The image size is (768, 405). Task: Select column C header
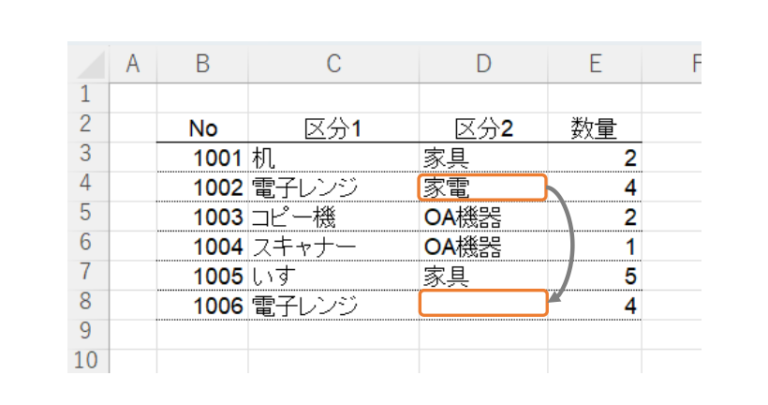pos(333,64)
